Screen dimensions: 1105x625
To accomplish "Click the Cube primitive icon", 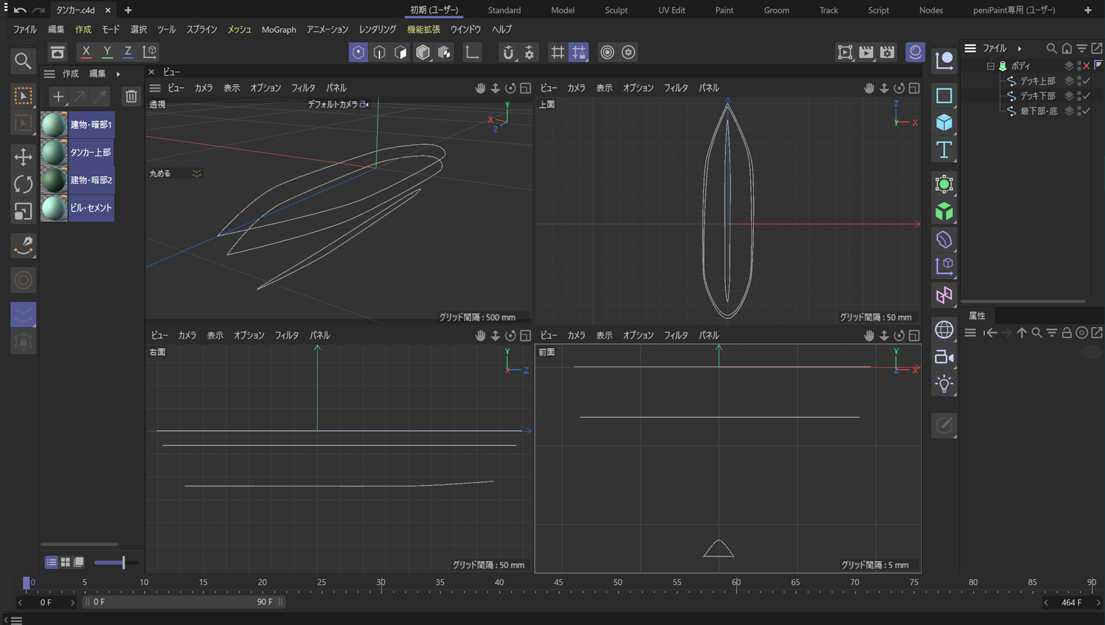I will (944, 123).
